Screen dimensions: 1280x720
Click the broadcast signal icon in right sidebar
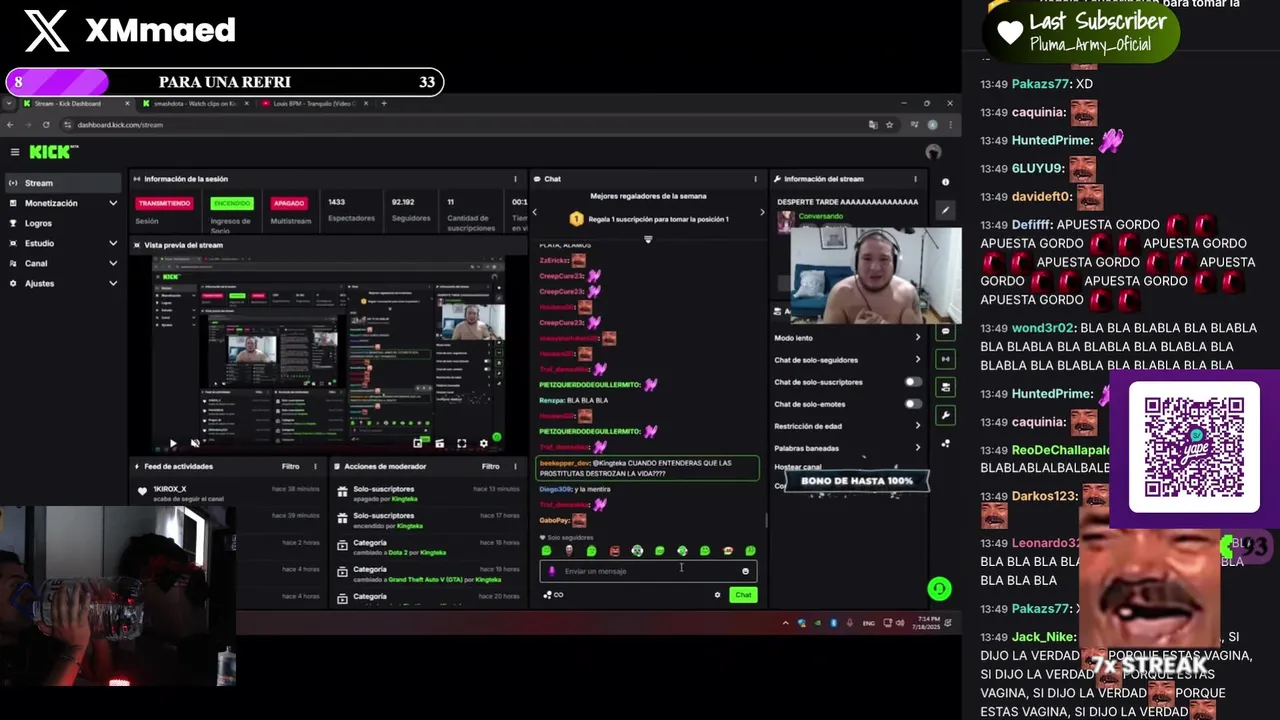946,359
